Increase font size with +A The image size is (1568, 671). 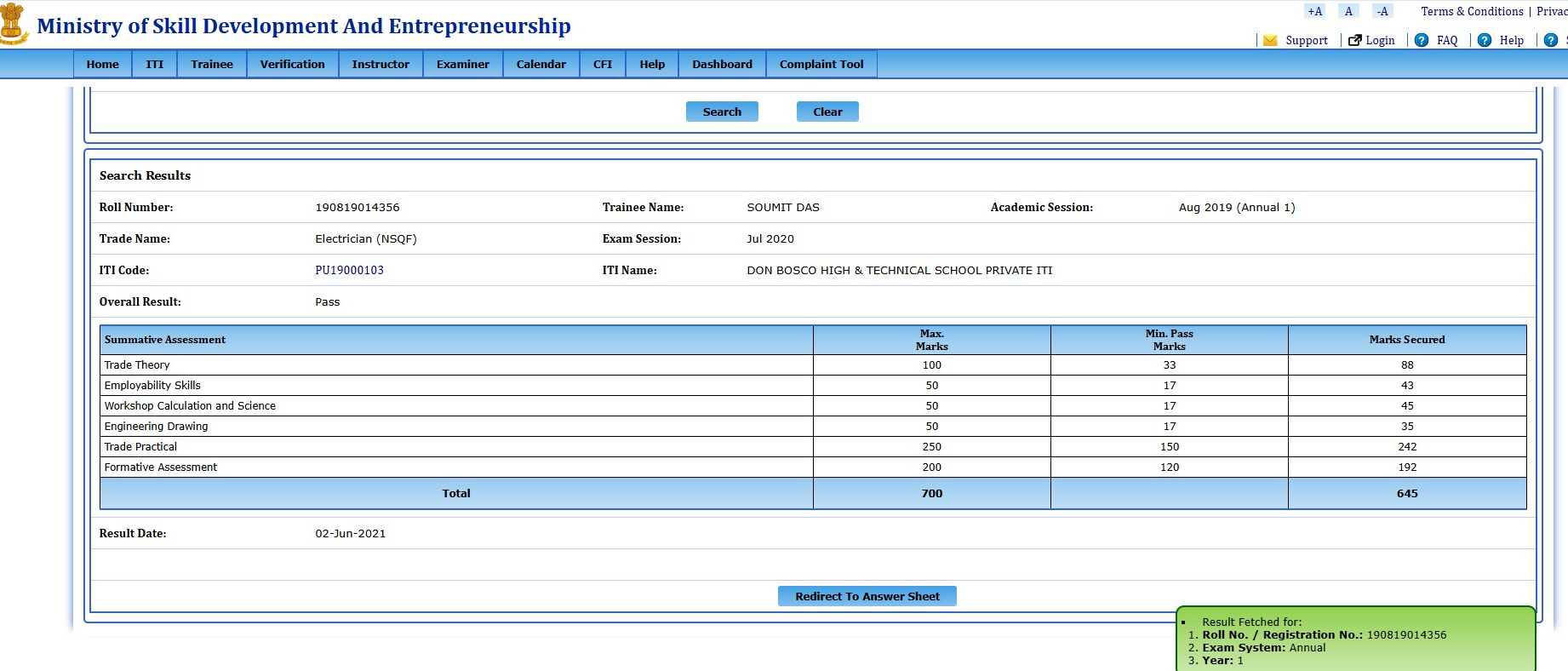pos(1314,11)
